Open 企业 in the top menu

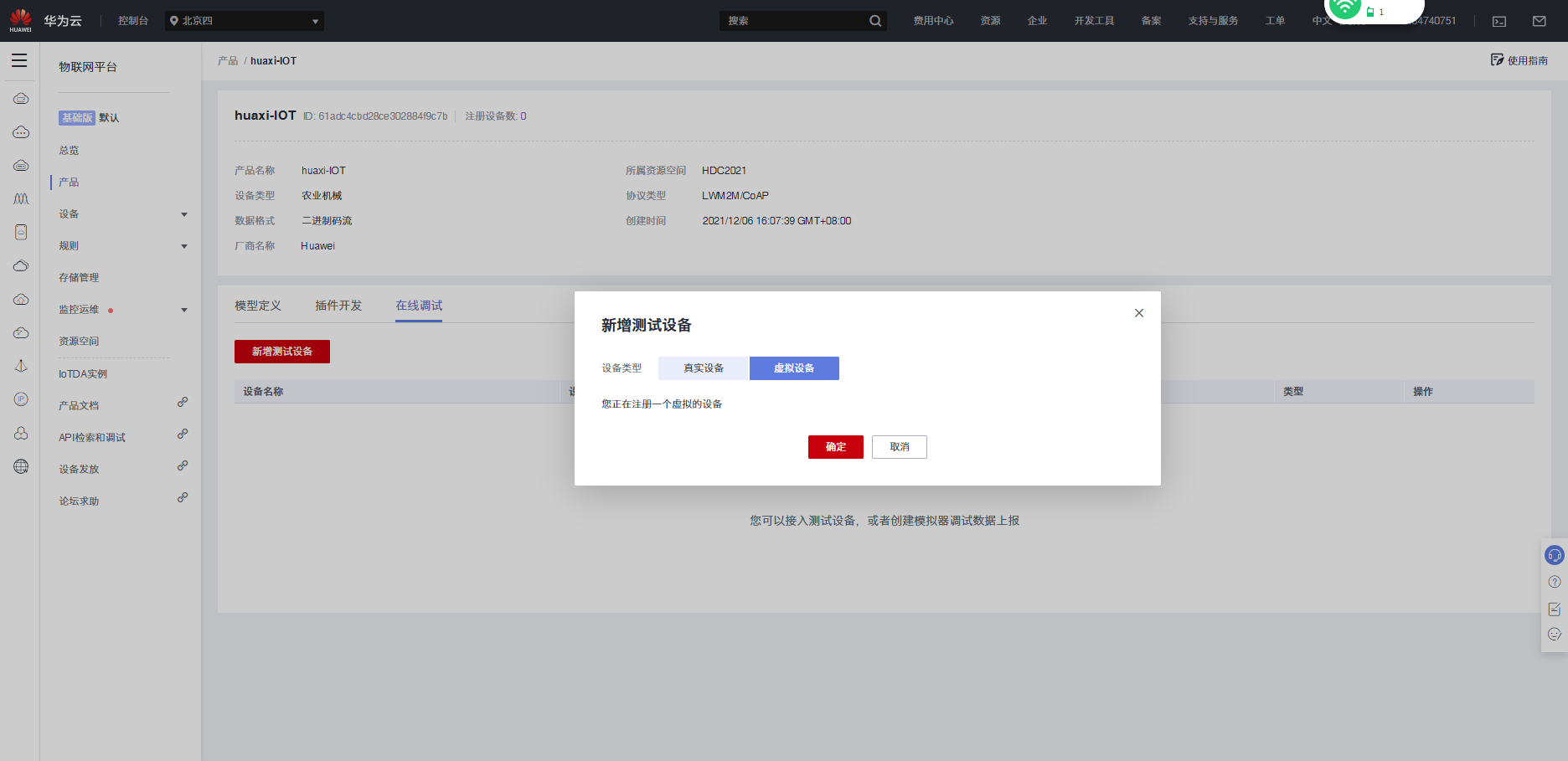click(1037, 21)
